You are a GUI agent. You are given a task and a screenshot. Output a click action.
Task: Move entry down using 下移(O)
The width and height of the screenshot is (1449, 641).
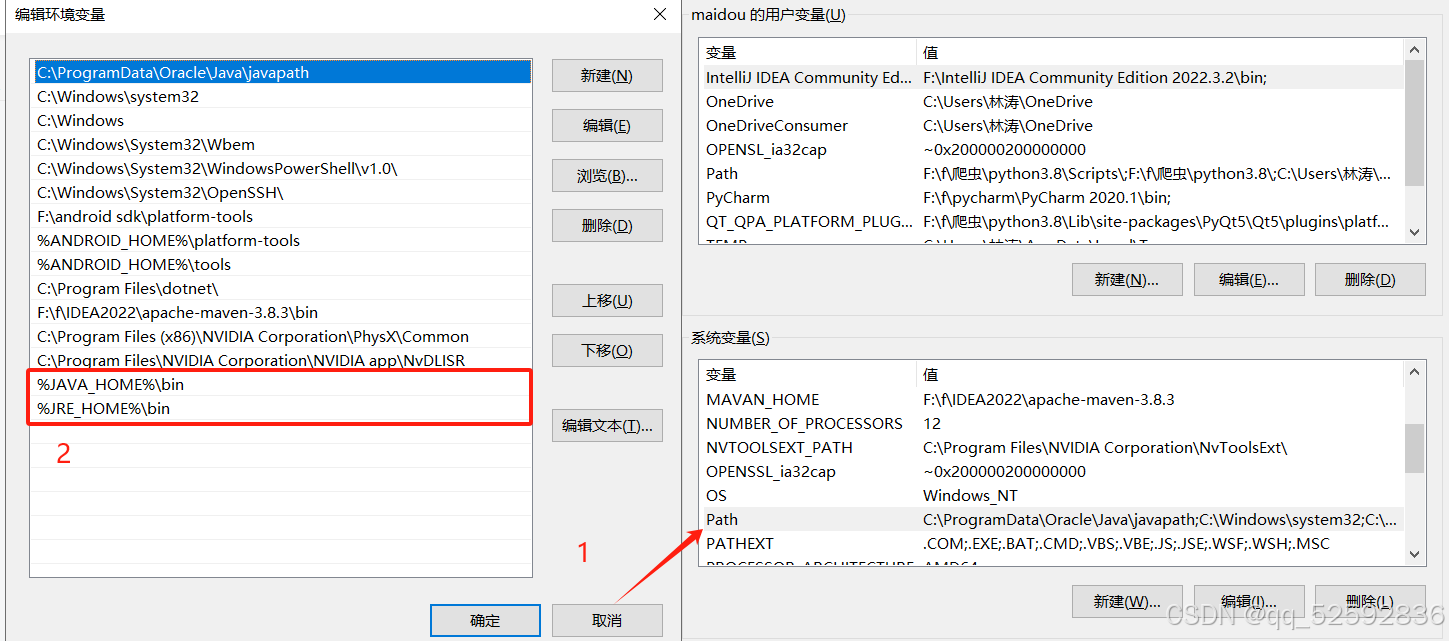tap(606, 350)
